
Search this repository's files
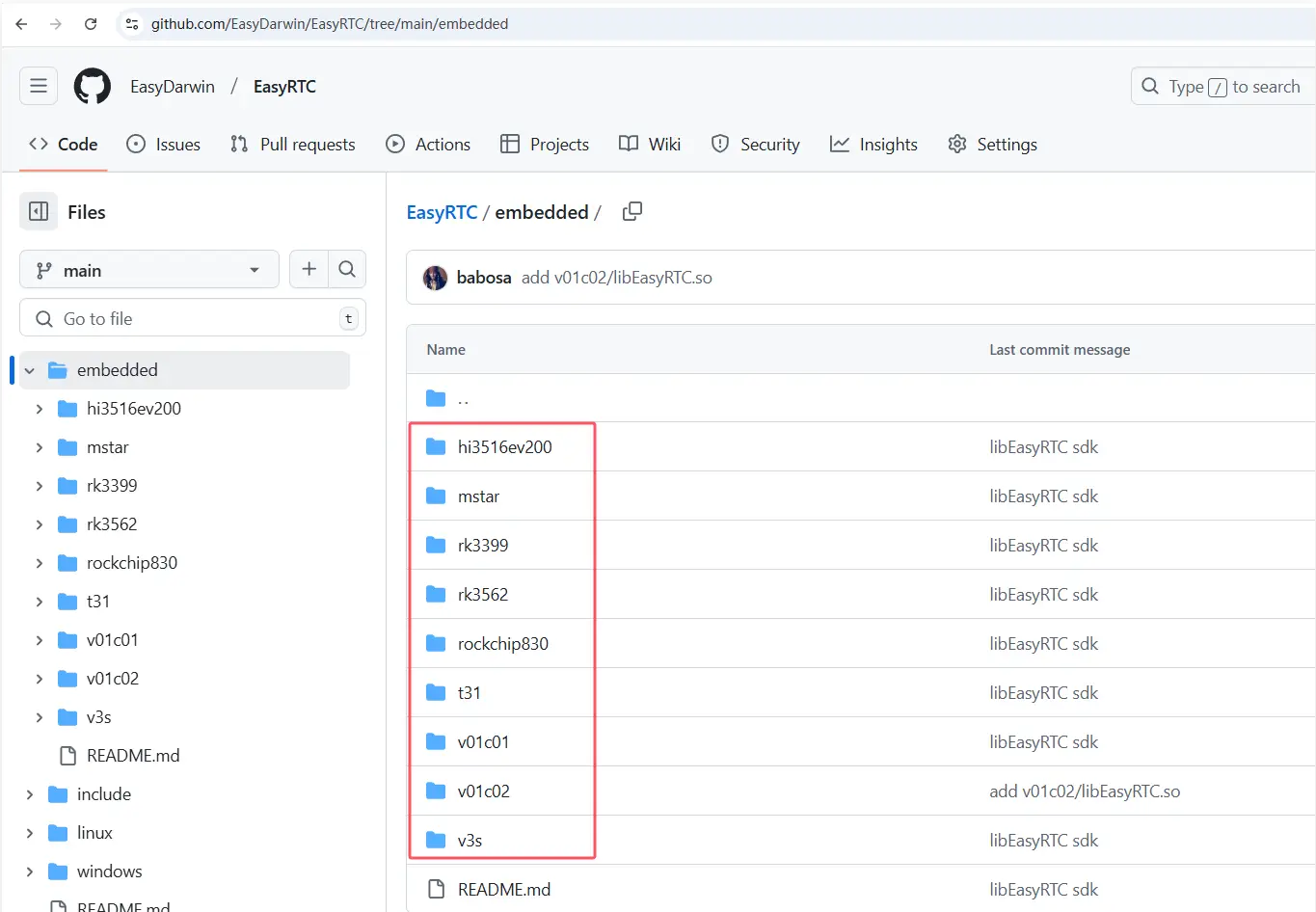tap(347, 269)
